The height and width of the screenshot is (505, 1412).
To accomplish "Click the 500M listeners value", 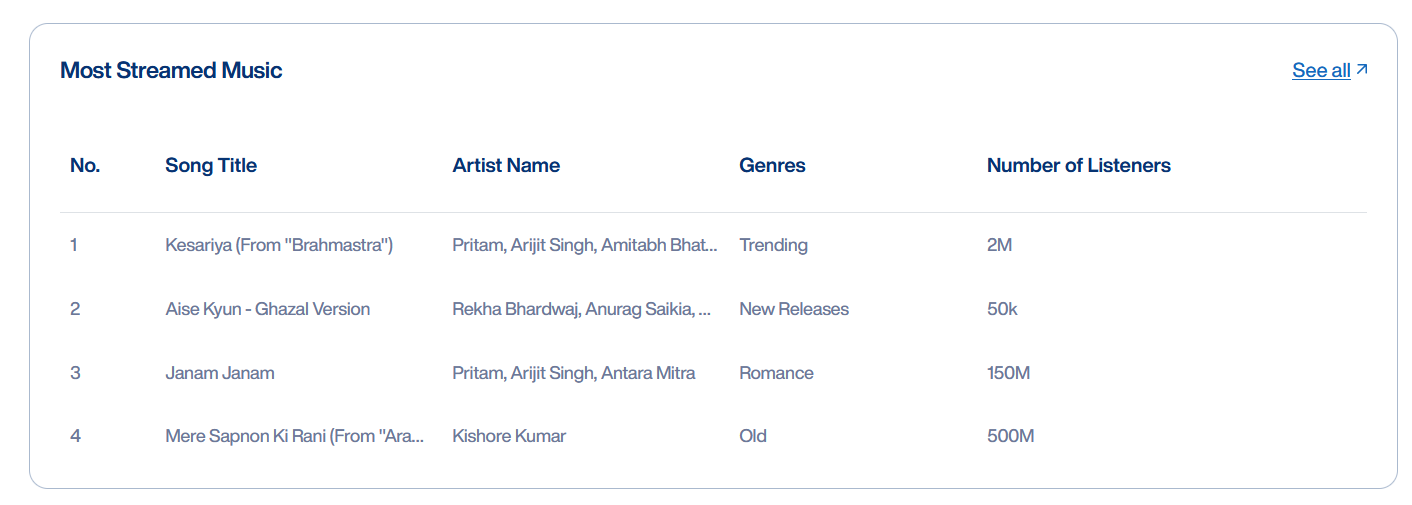I will point(1010,437).
